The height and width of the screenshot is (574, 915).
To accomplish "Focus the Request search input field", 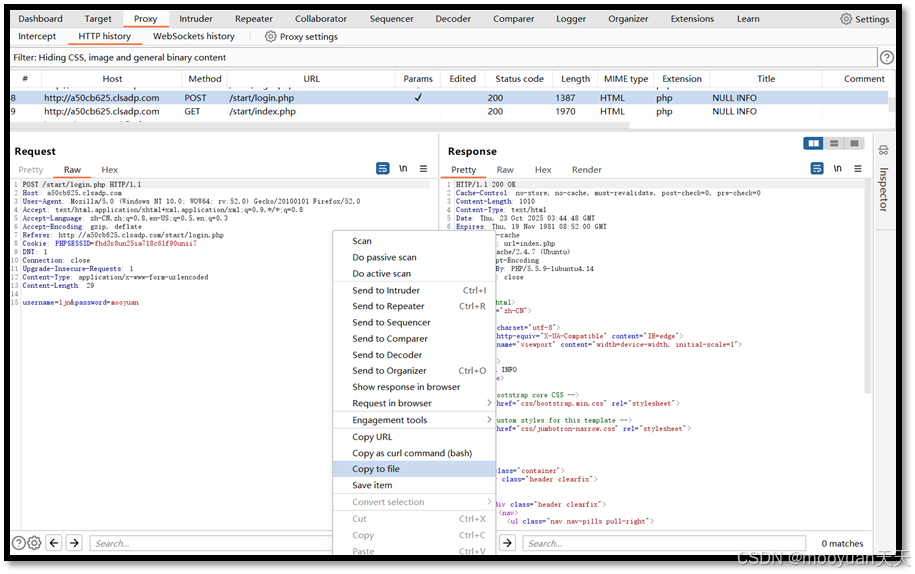I will [x=211, y=543].
